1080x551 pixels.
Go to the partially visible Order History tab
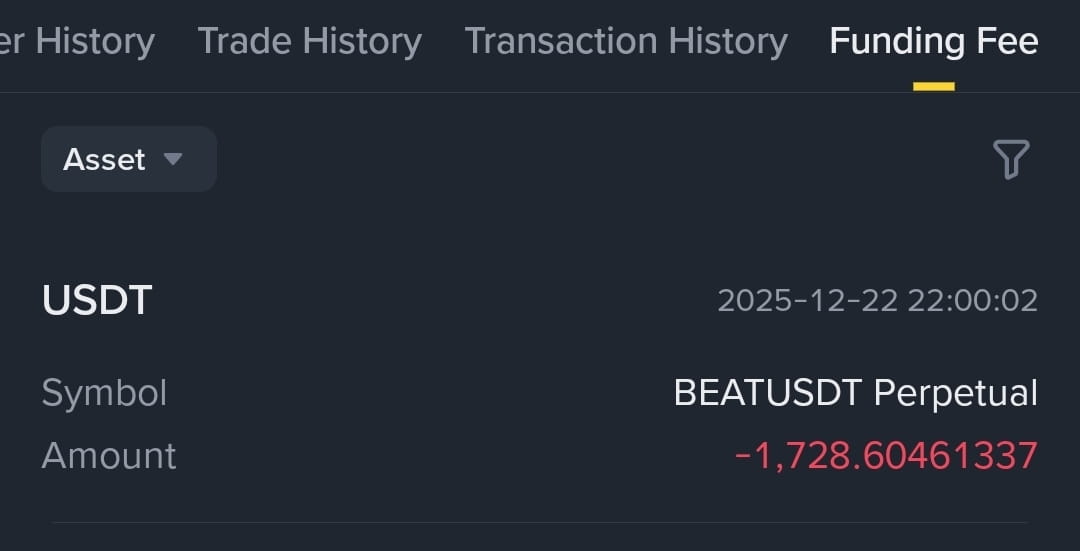[77, 43]
